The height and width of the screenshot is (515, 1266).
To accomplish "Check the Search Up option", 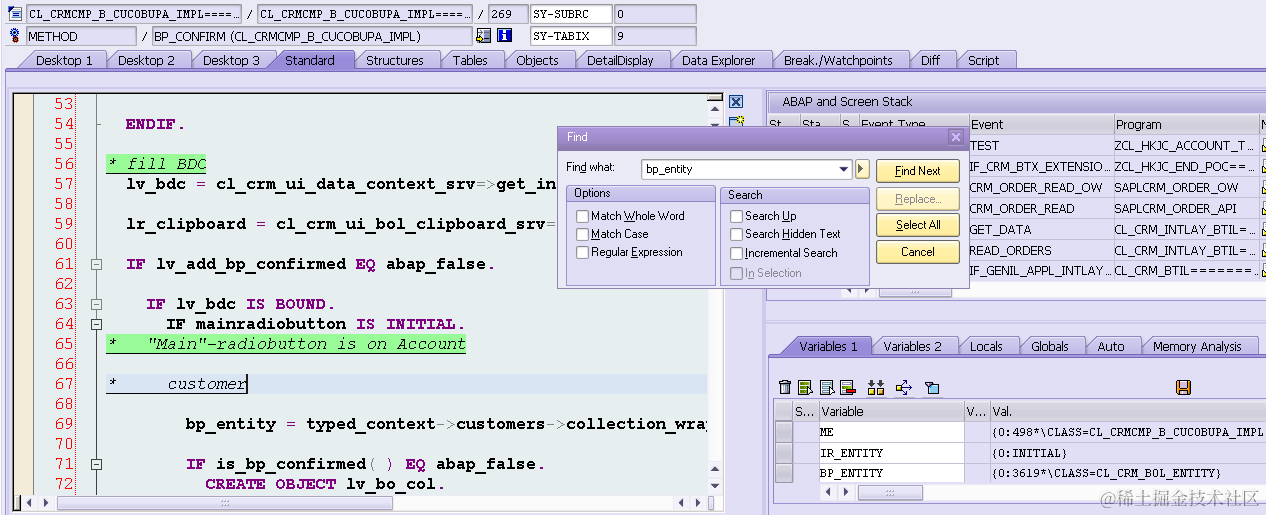I will [737, 216].
